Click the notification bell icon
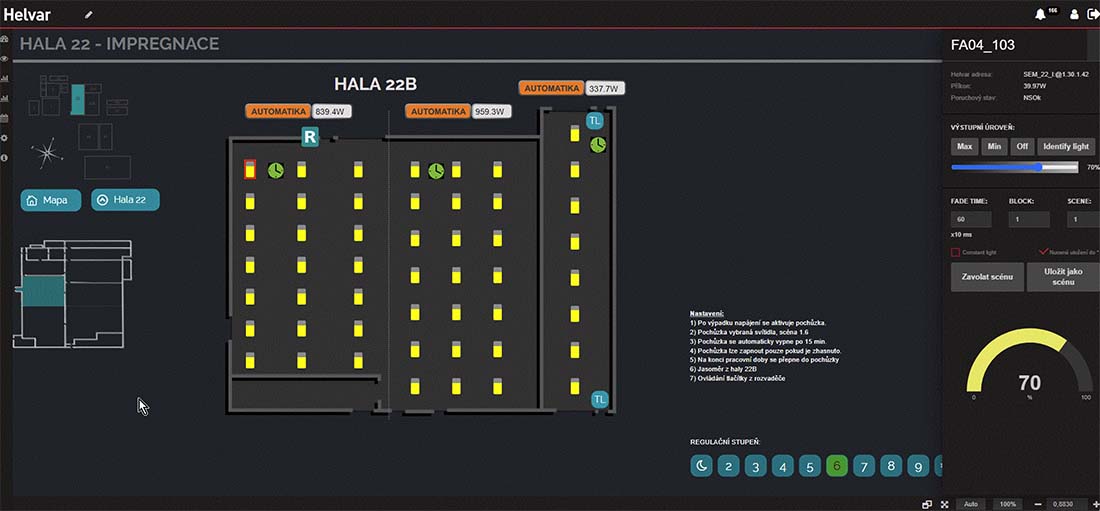 click(1041, 15)
